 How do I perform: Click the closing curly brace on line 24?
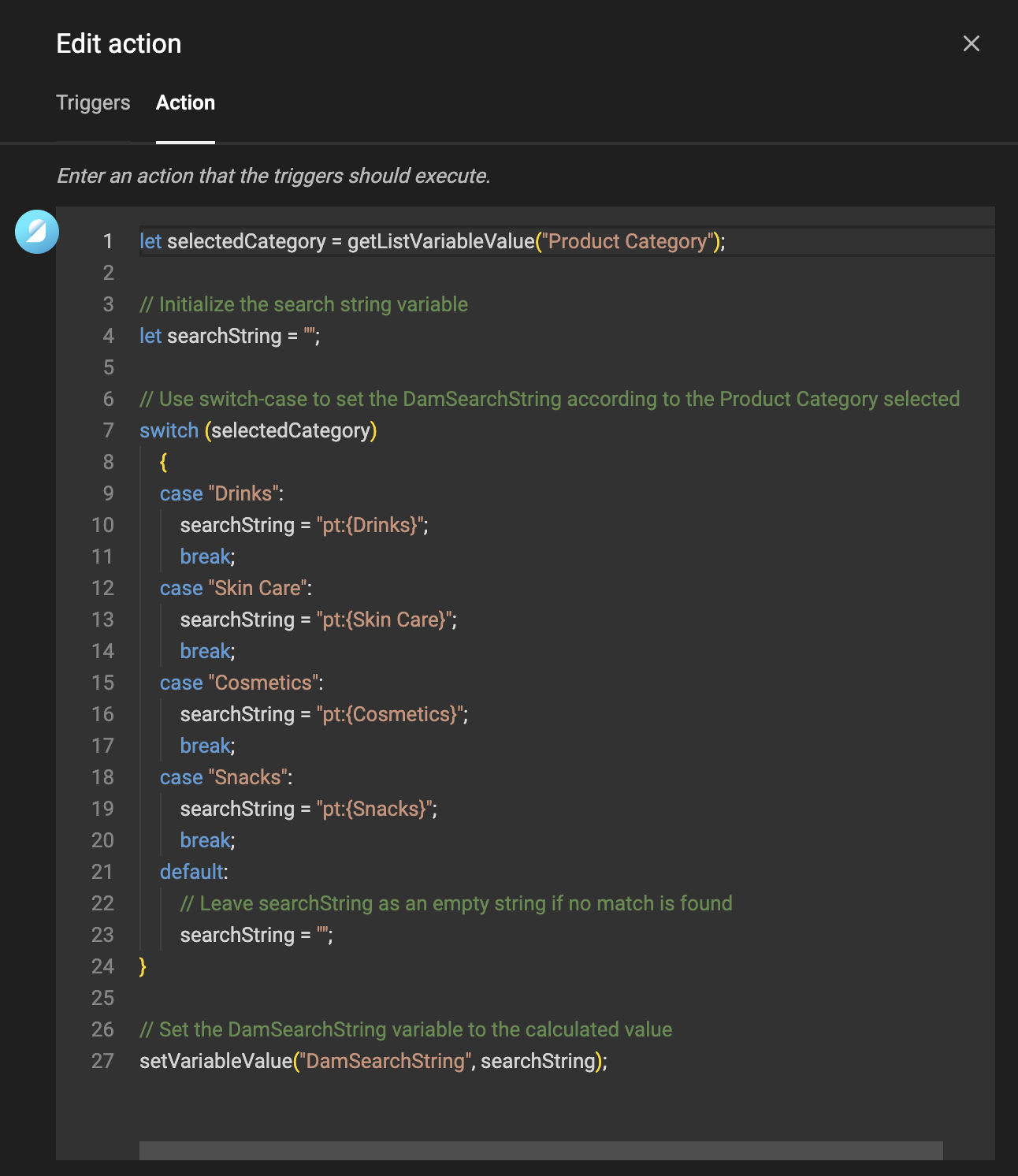[143, 966]
